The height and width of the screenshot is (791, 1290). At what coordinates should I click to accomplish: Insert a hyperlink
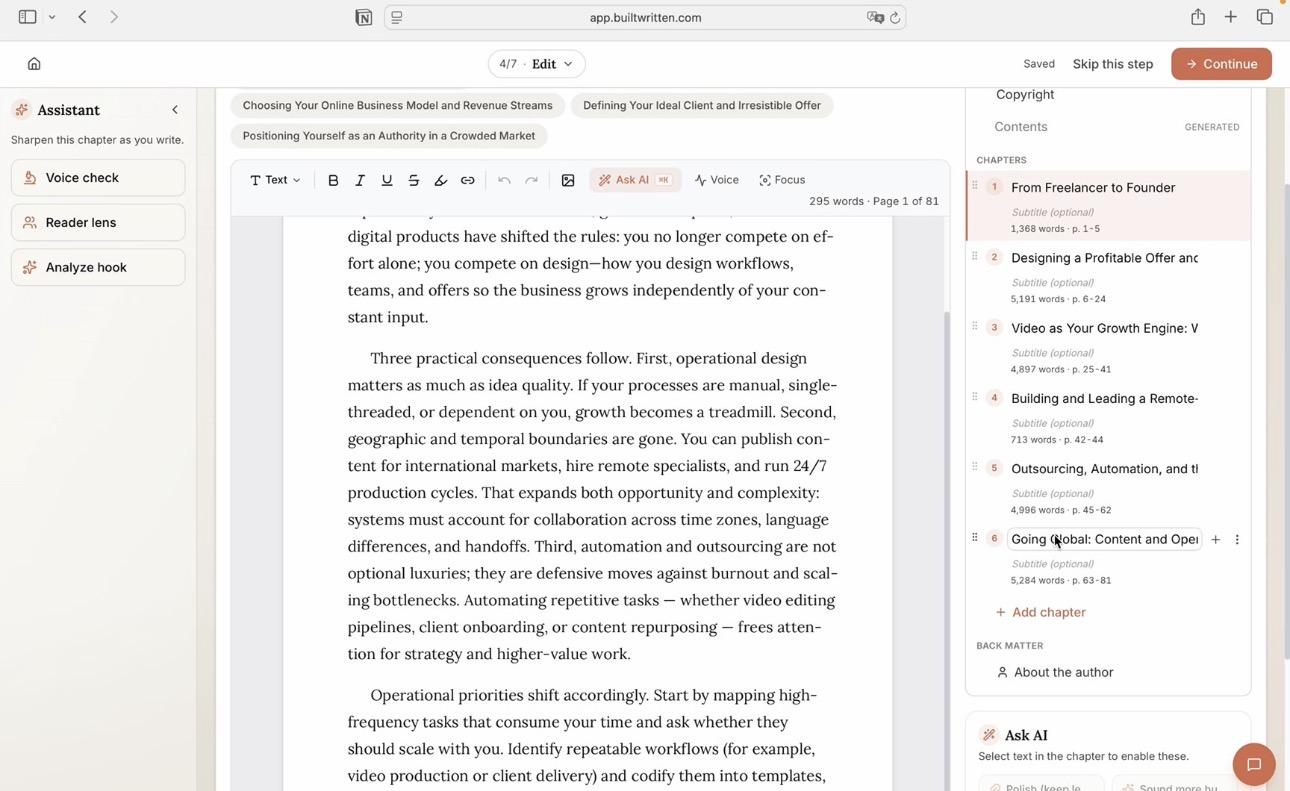(x=467, y=180)
